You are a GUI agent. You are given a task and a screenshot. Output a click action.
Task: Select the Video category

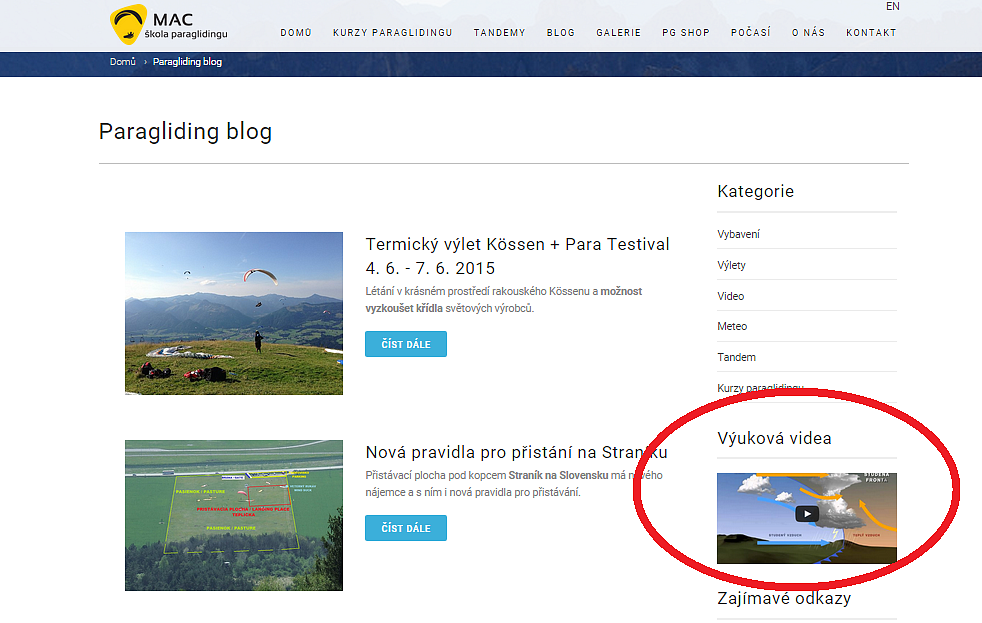tap(730, 296)
